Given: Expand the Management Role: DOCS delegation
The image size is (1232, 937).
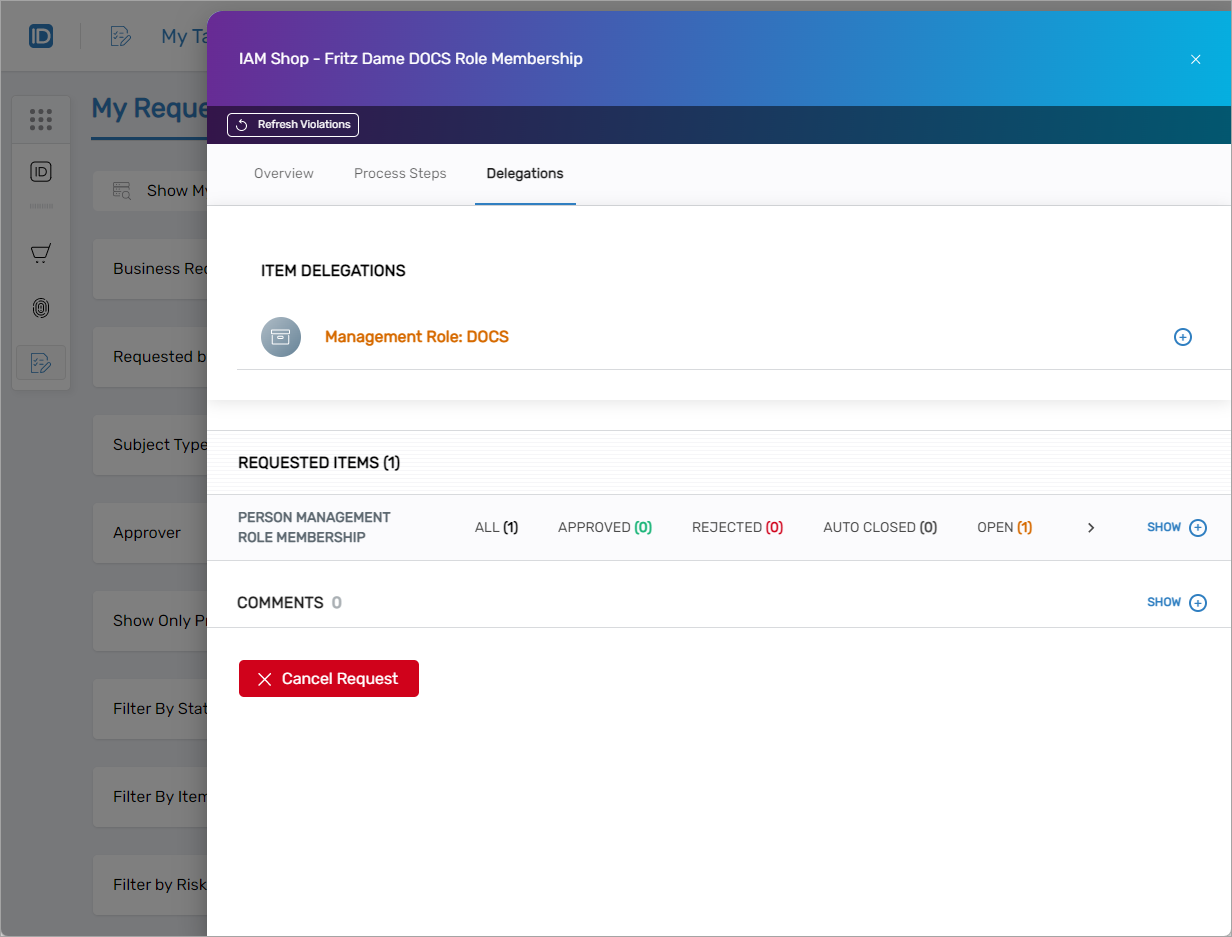Looking at the screenshot, I should [x=1182, y=338].
